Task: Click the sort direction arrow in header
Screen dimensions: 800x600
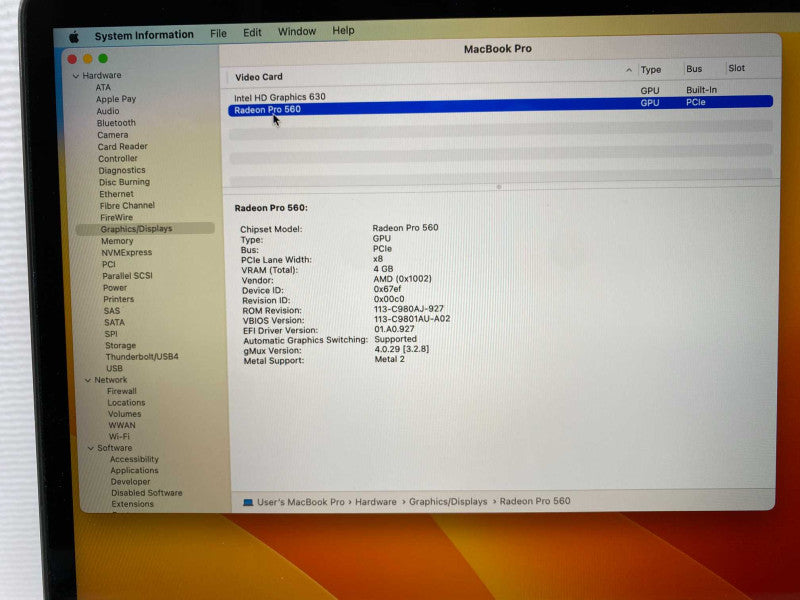Action: click(x=629, y=70)
